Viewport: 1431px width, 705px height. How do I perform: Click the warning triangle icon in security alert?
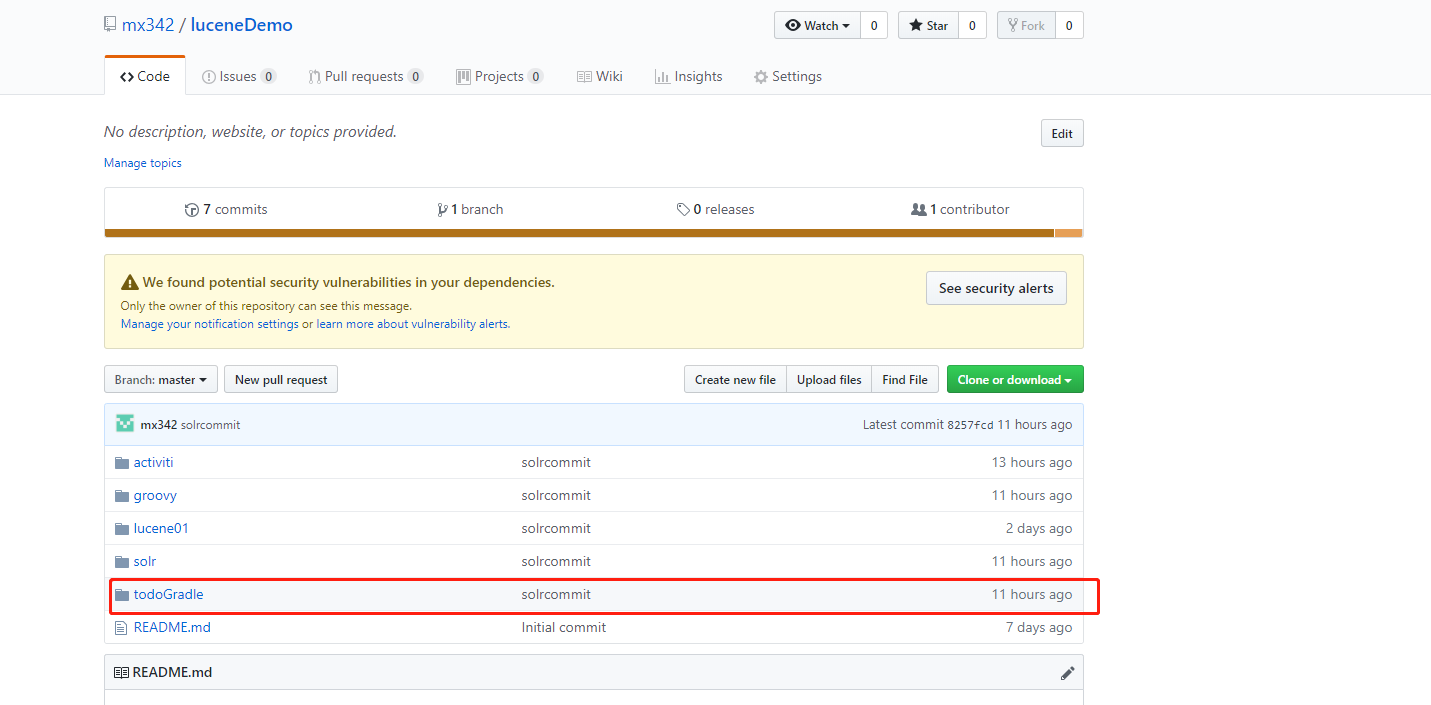(x=129, y=283)
